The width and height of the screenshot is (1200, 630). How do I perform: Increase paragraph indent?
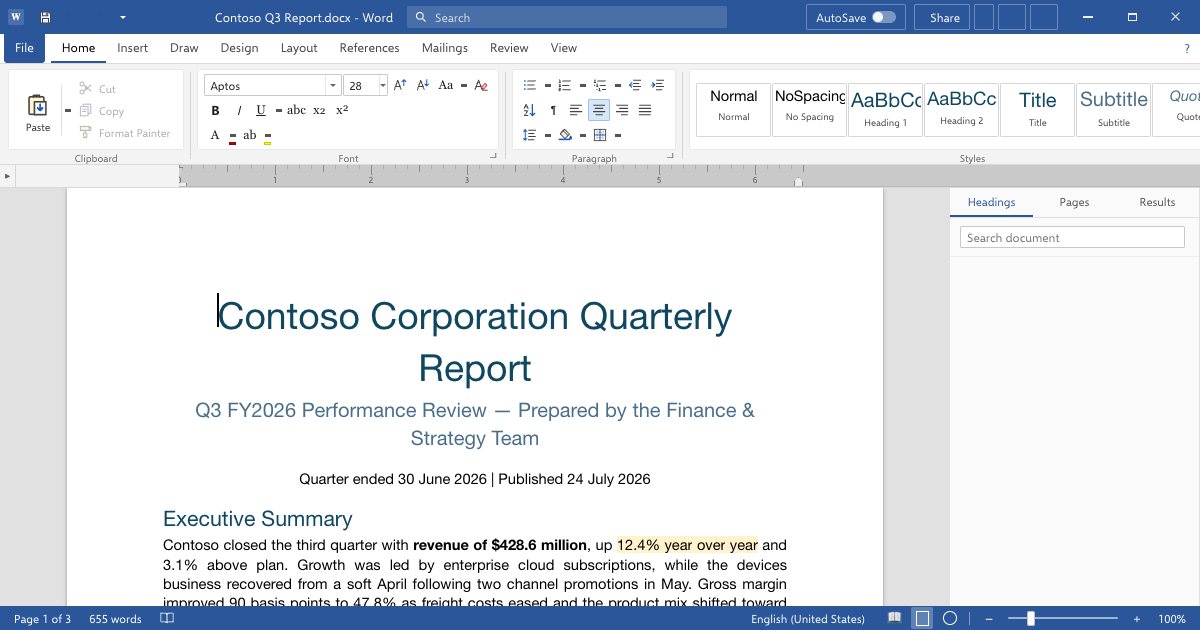pos(657,85)
